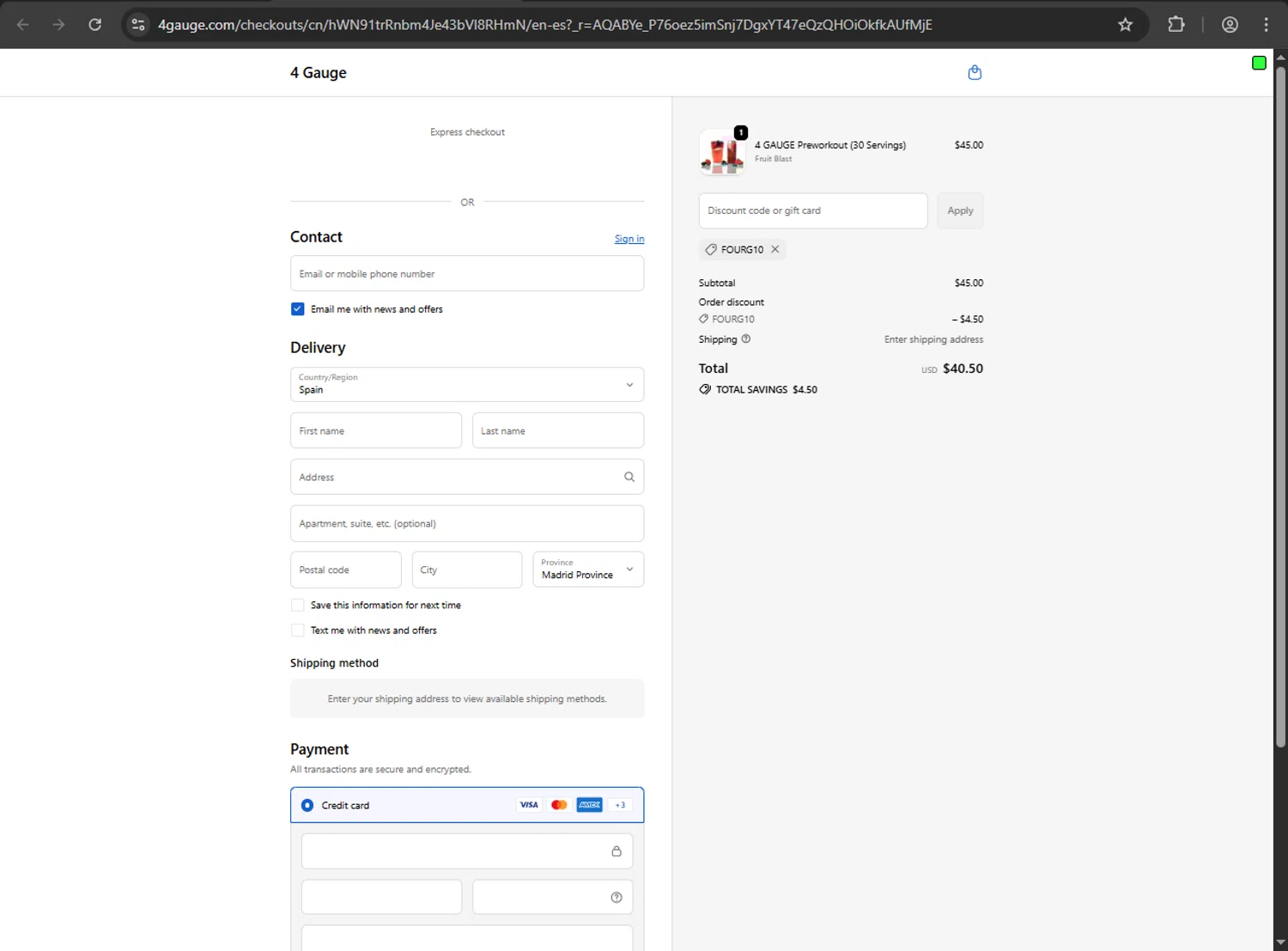The image size is (1288, 951).
Task: Click the security code help icon
Action: click(617, 897)
